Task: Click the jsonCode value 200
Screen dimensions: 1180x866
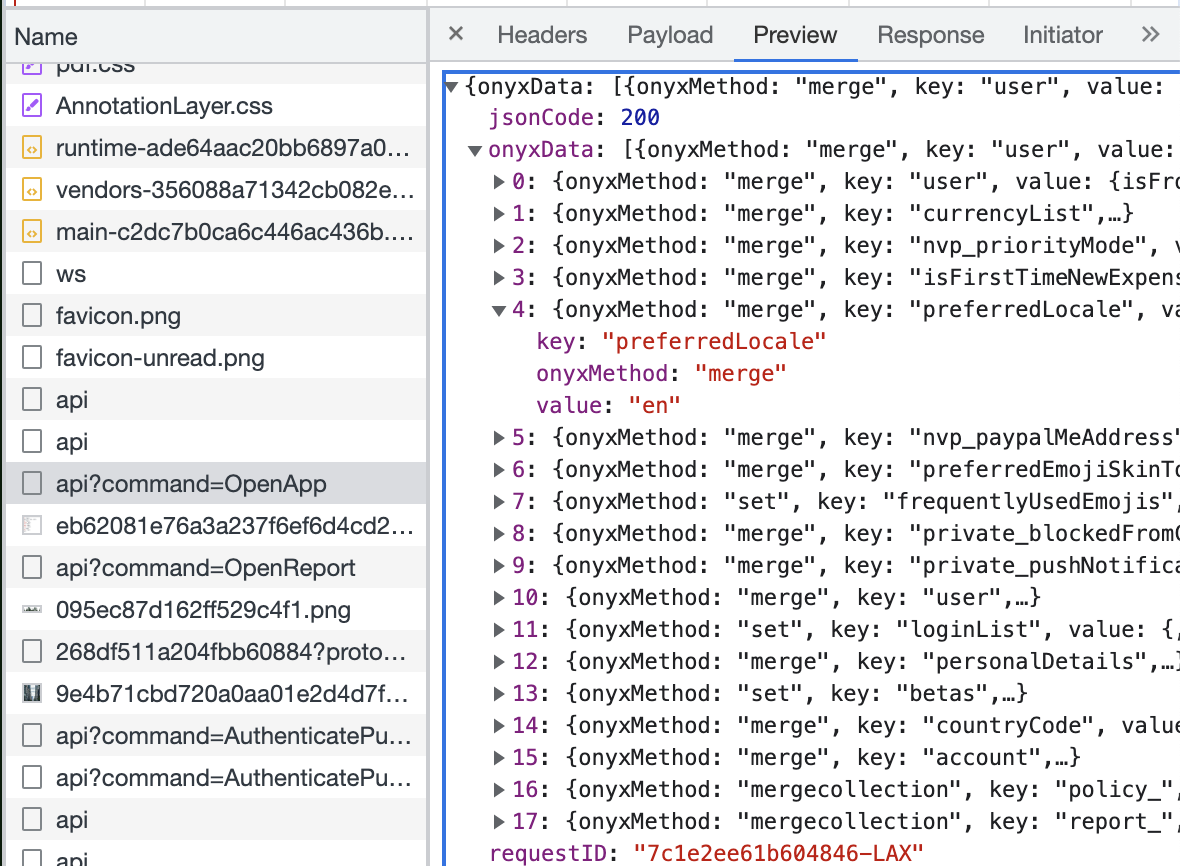Action: coord(640,117)
